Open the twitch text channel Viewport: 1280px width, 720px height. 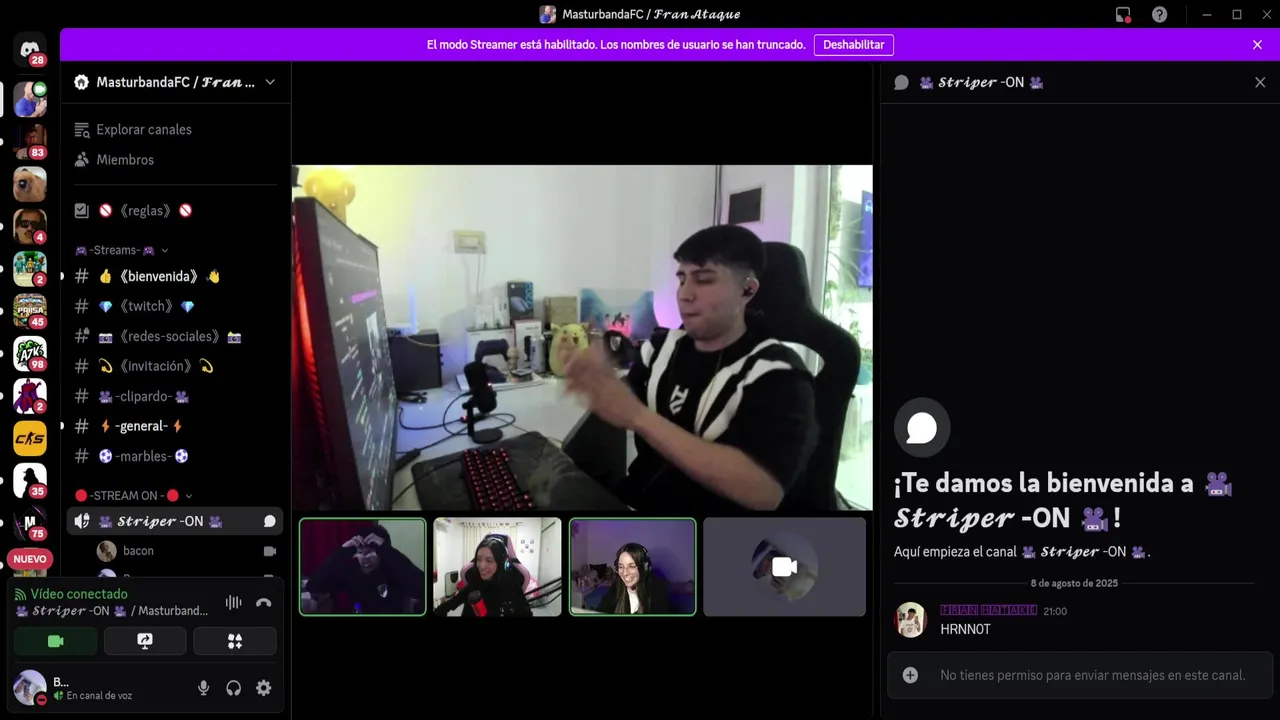coord(175,306)
